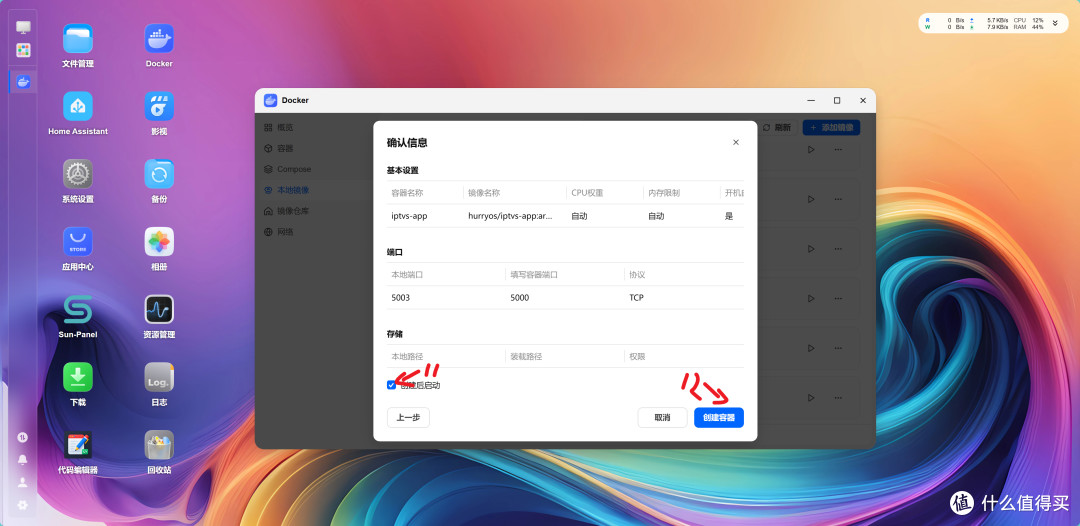Click container name value iptvs-app
The width and height of the screenshot is (1080, 526).
[x=409, y=216]
